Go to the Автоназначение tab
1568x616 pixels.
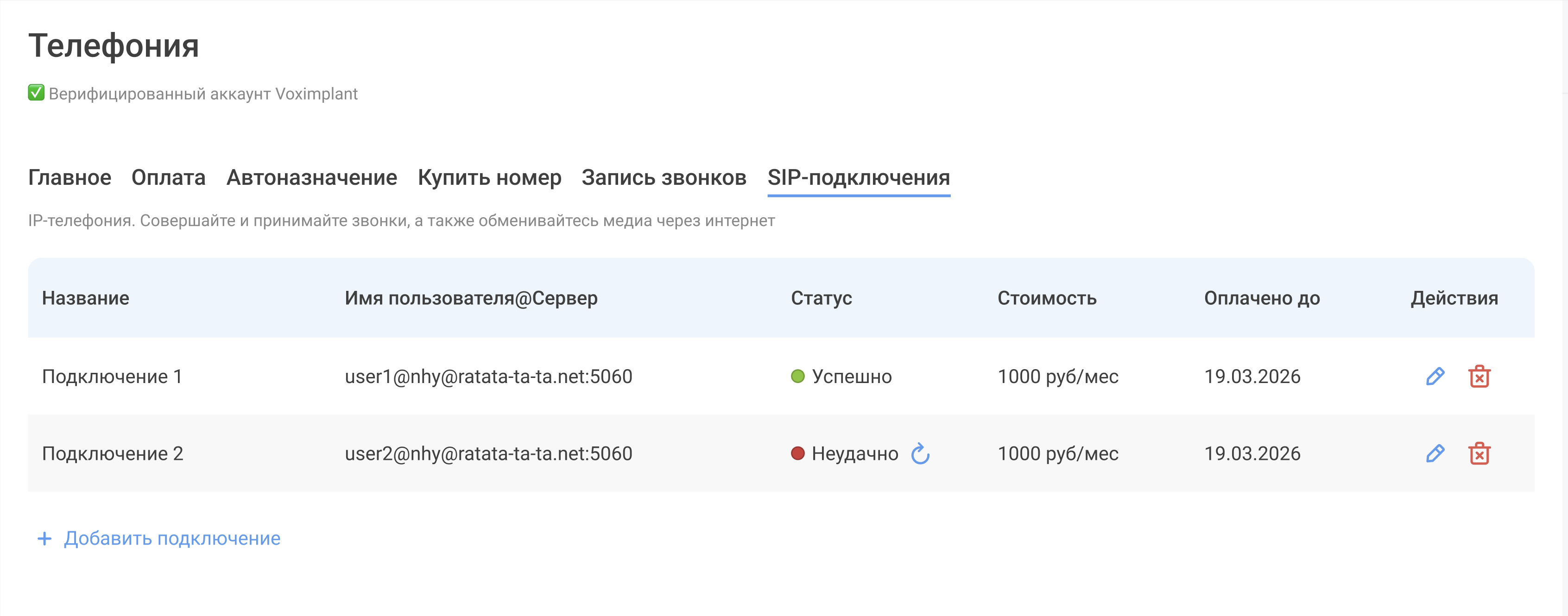click(312, 177)
